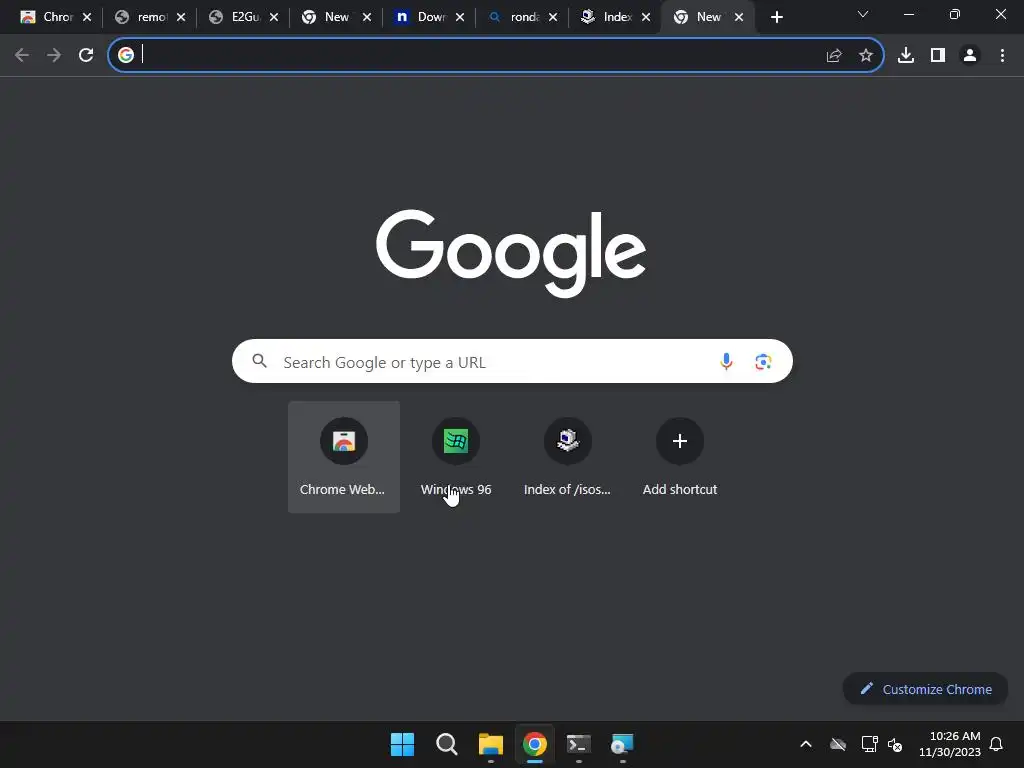Click the share page icon in address bar
This screenshot has height=768, width=1024.
point(834,56)
